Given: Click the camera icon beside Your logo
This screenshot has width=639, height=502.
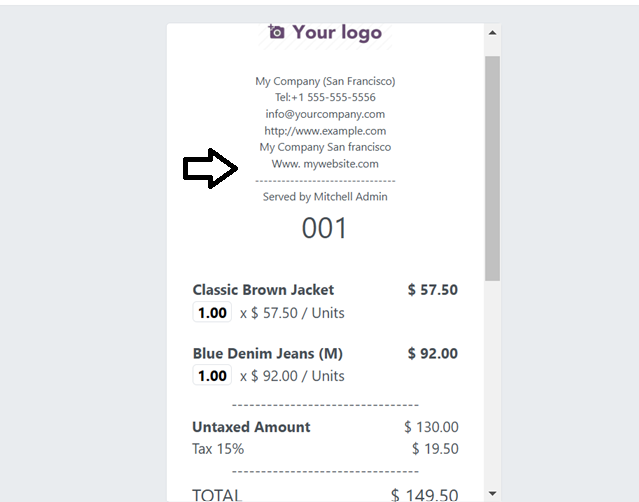Looking at the screenshot, I should (276, 32).
